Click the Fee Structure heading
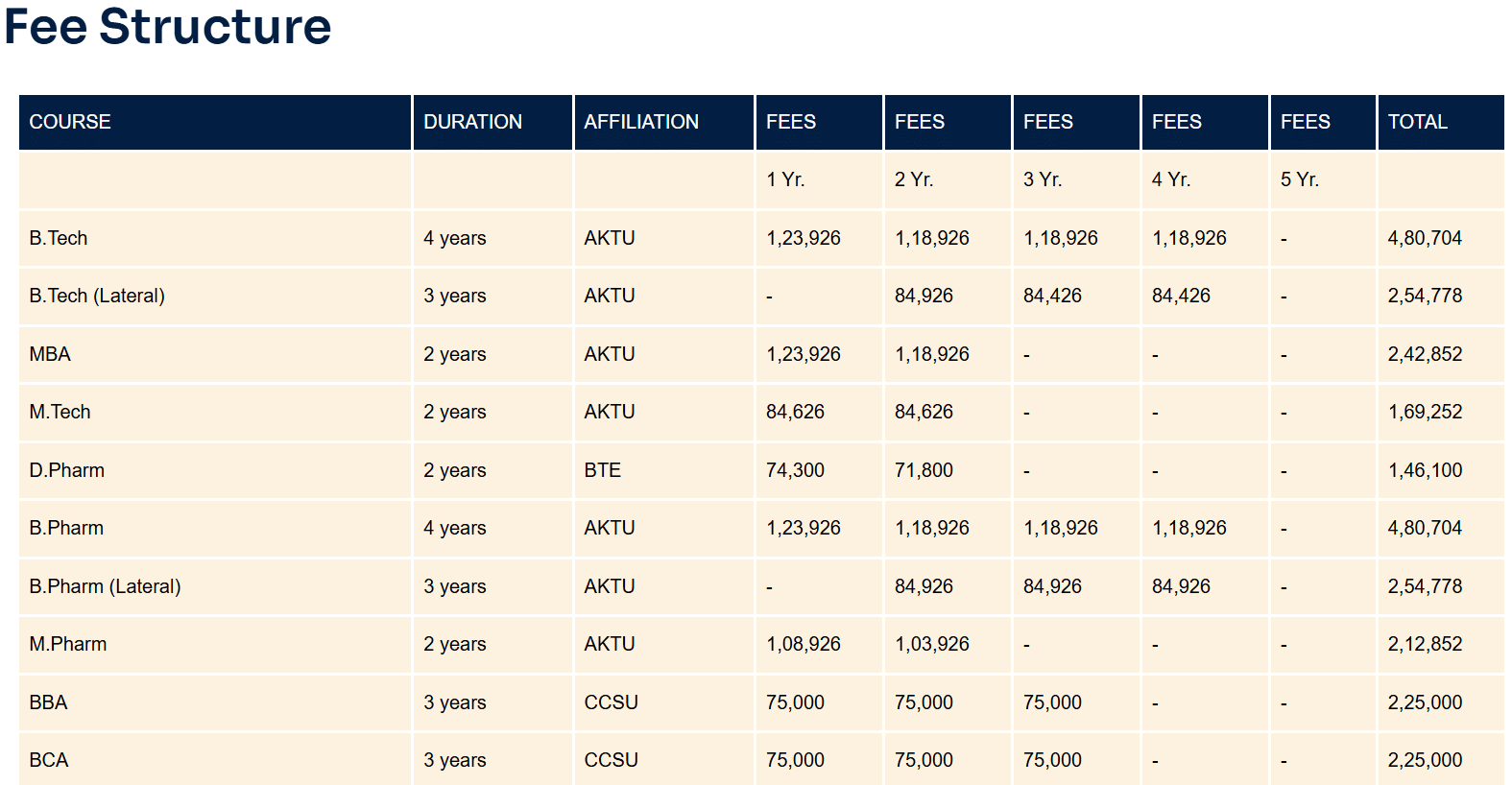 (x=167, y=27)
